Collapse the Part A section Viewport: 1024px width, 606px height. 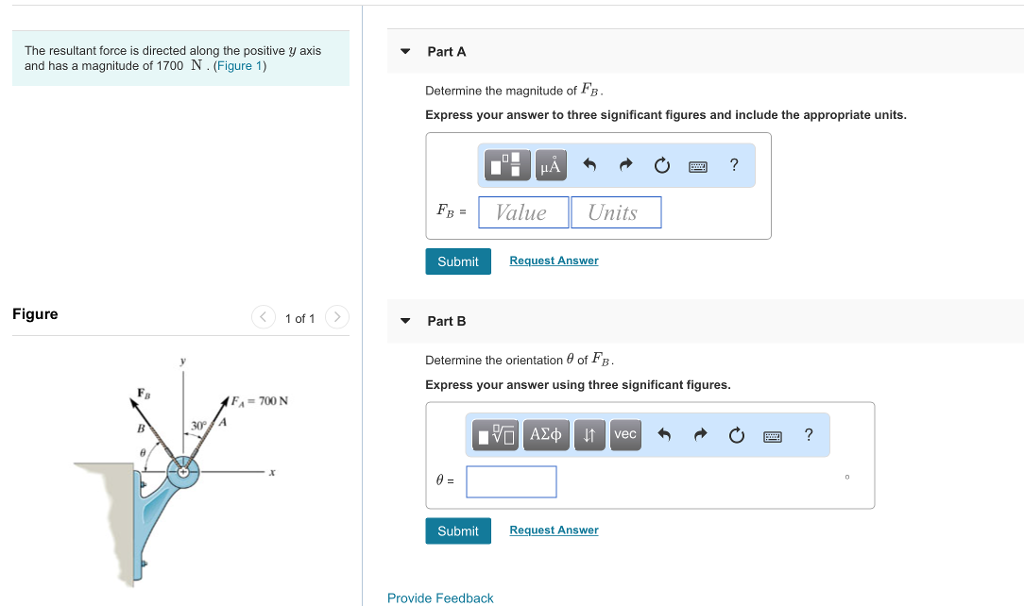pyautogui.click(x=404, y=51)
